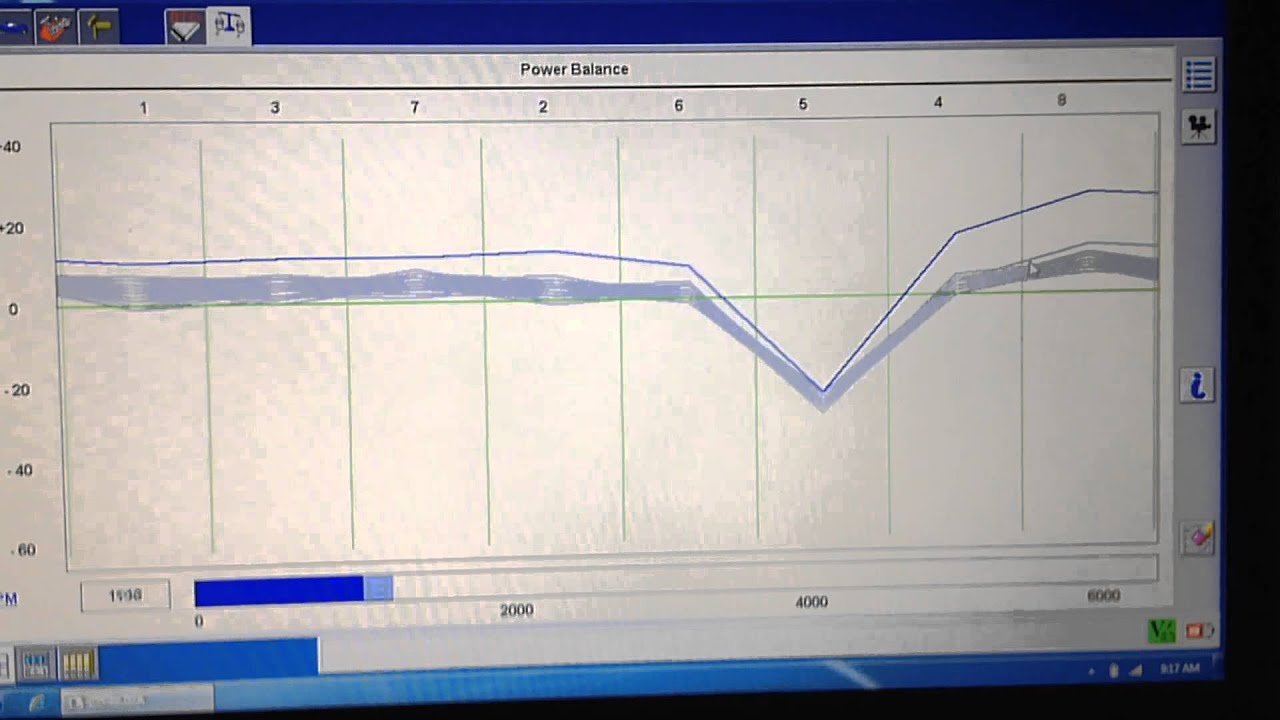Click the 6000 RPM scale label

coord(1103,595)
